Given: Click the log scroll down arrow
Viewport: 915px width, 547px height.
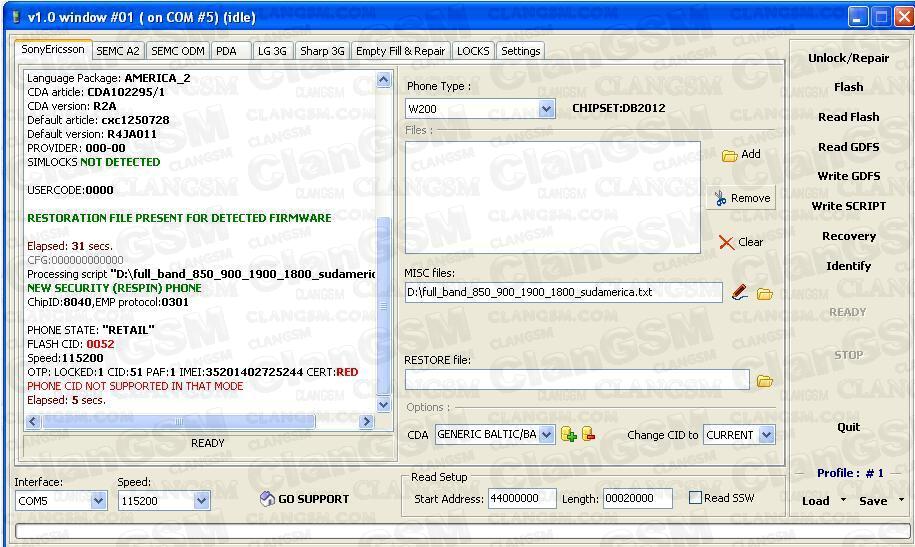Looking at the screenshot, I should [383, 404].
